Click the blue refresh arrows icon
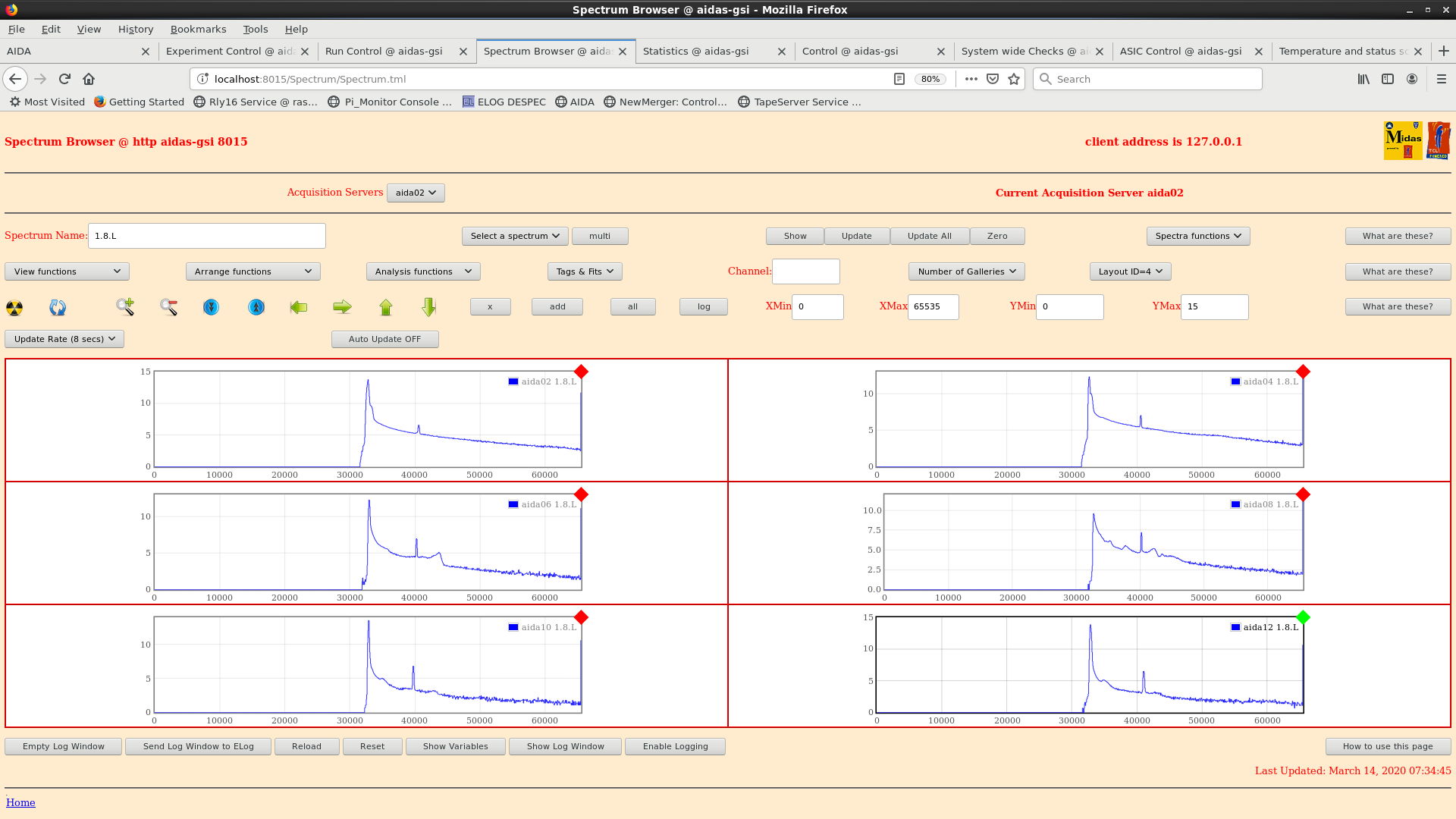The image size is (1456, 819). [58, 307]
